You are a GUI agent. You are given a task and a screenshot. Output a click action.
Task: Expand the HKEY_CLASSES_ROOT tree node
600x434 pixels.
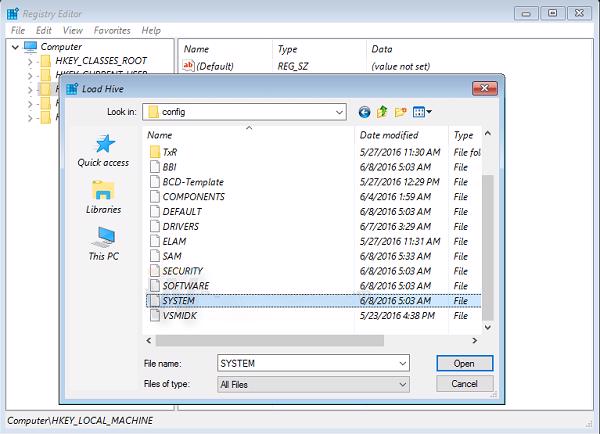click(30, 61)
